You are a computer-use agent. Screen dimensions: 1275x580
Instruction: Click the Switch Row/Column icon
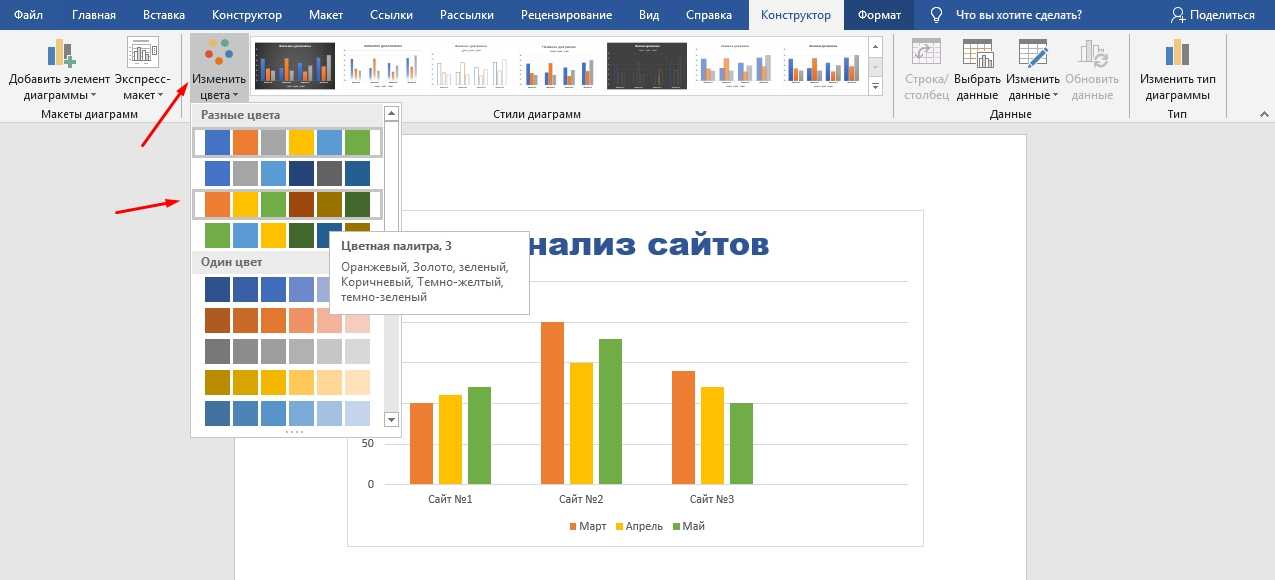pyautogui.click(x=925, y=54)
